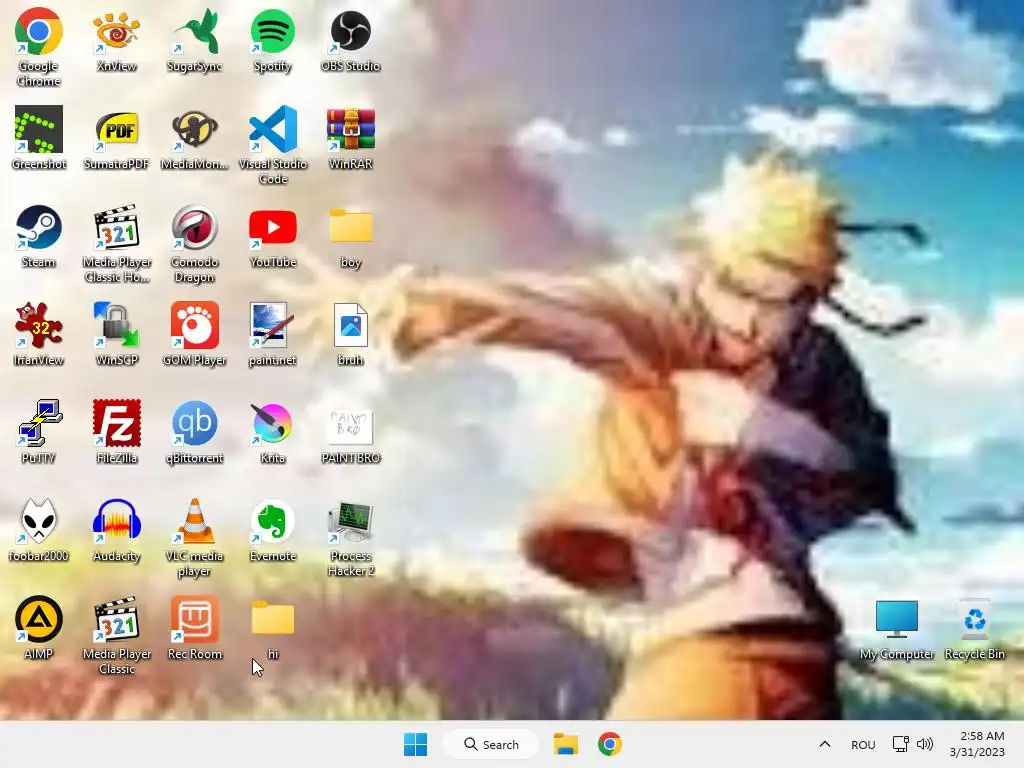The width and height of the screenshot is (1024, 768).
Task: Launch Krita from the desktop
Action: point(273,423)
